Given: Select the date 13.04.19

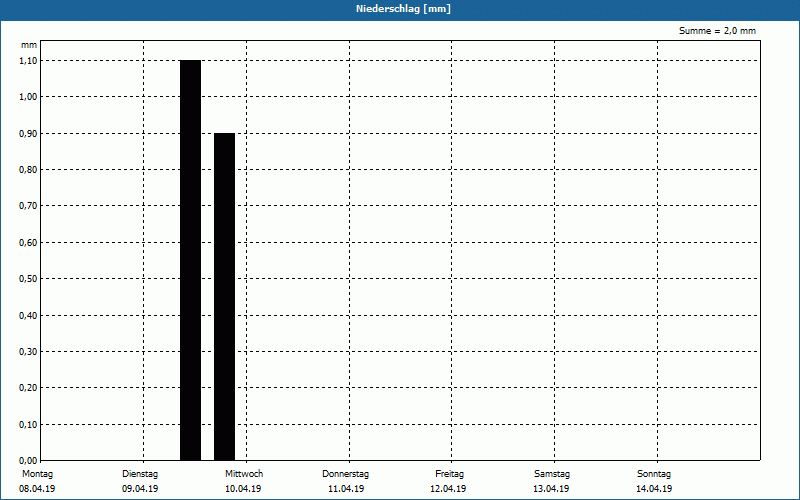Looking at the screenshot, I should (551, 489).
